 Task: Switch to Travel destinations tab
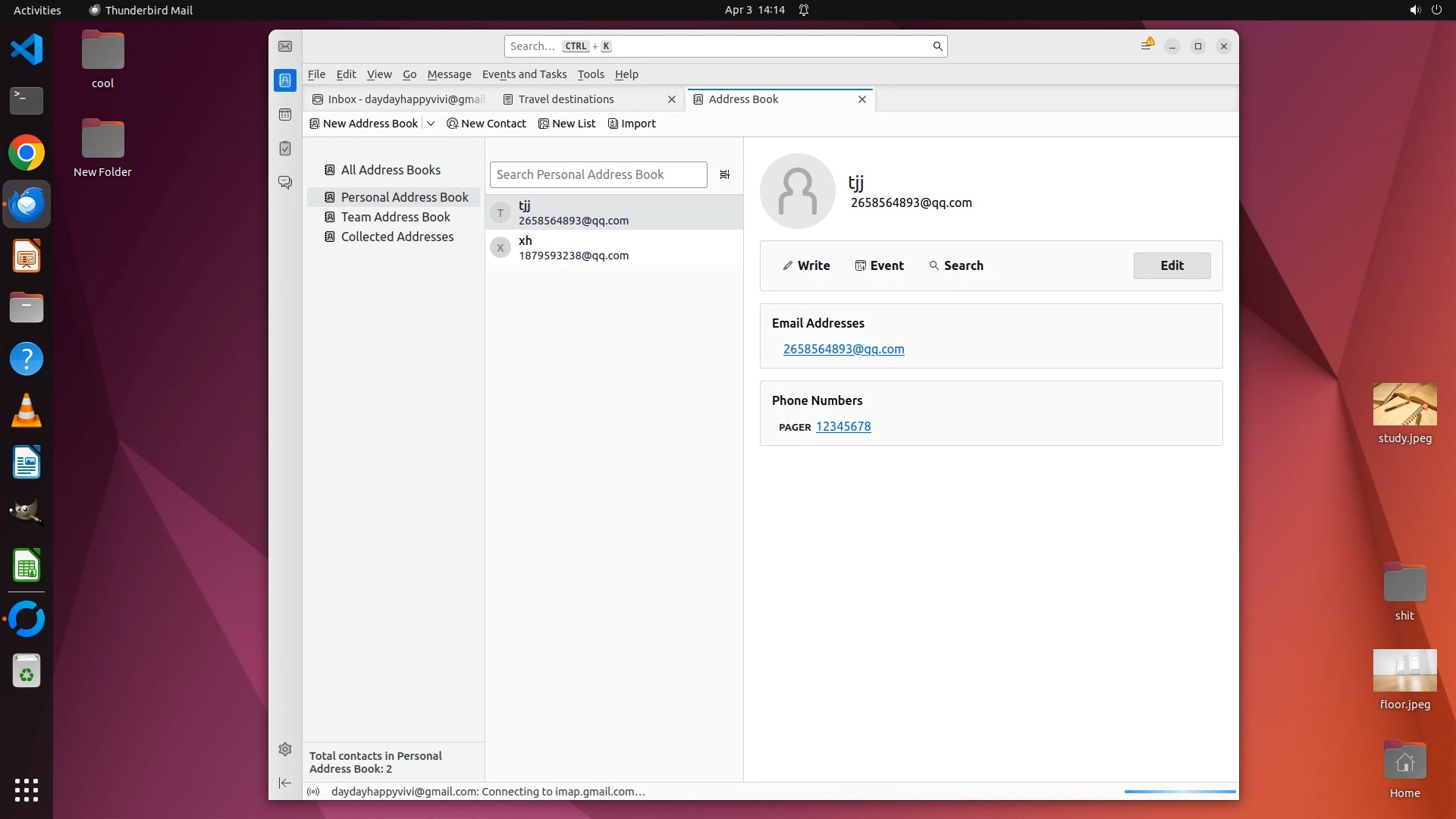566,99
